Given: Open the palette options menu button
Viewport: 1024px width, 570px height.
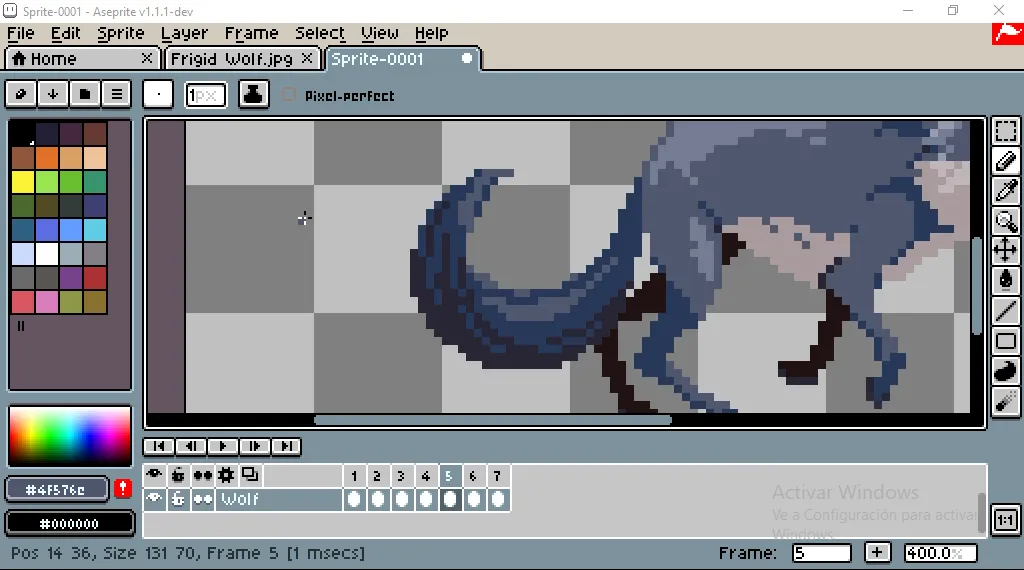Looking at the screenshot, I should coord(117,95).
